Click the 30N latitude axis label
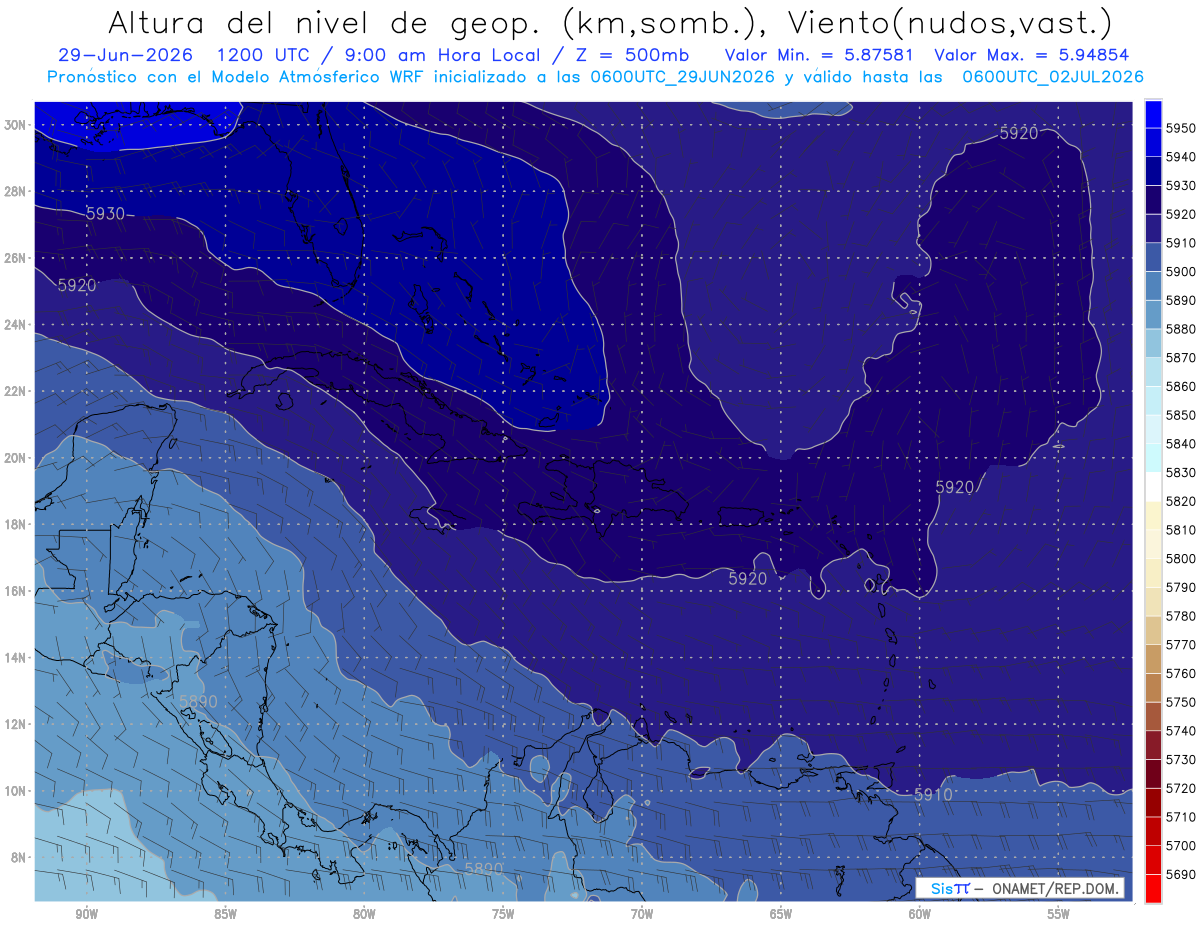Image resolution: width=1200 pixels, height=927 pixels. click(x=15, y=125)
